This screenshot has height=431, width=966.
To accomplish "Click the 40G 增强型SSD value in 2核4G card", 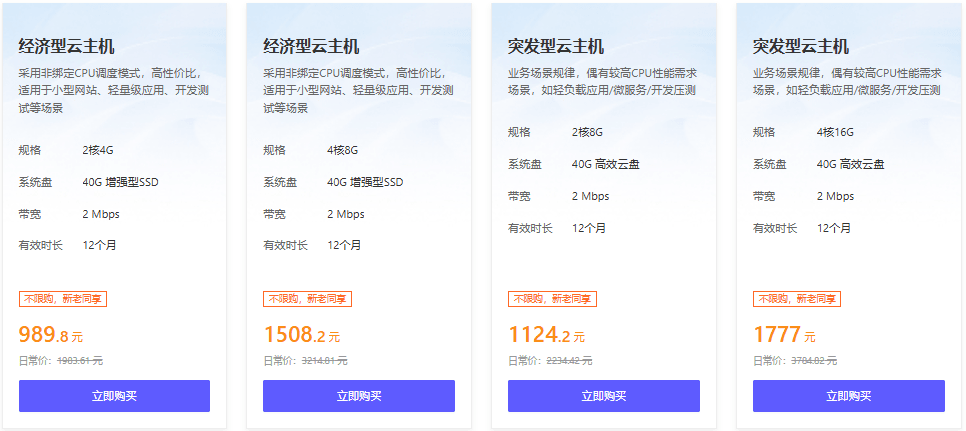I will pyautogui.click(x=120, y=182).
